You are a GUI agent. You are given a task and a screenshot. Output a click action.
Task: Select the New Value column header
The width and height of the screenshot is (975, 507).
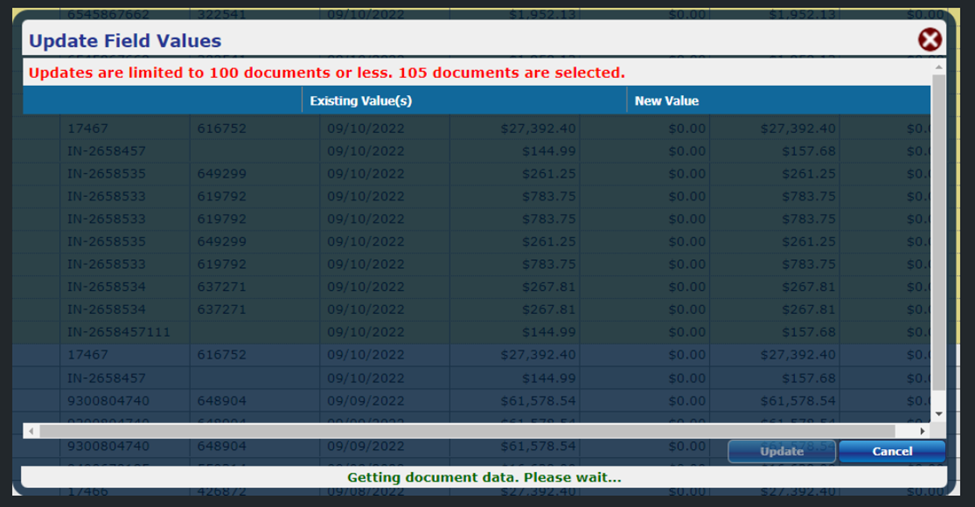click(x=777, y=101)
